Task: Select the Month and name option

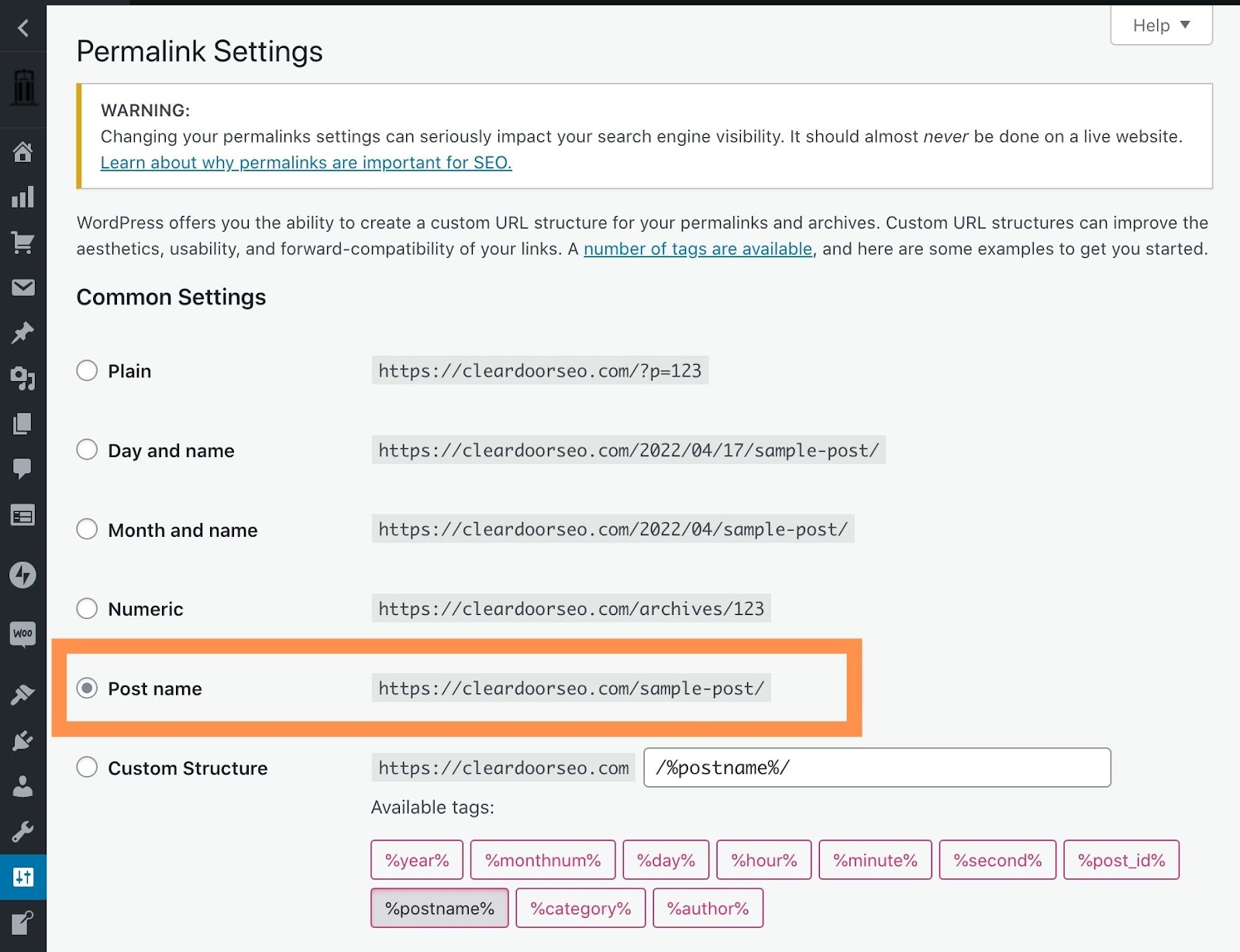Action: [87, 529]
